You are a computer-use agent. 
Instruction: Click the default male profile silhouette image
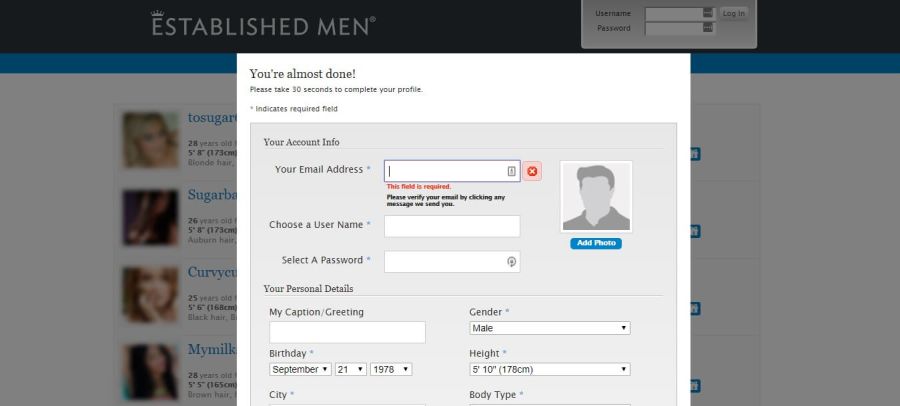click(596, 196)
